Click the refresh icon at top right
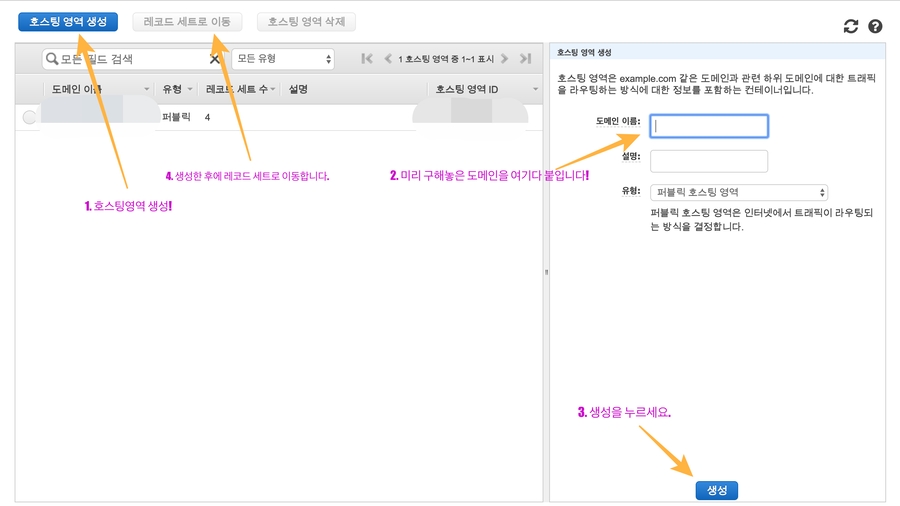The image size is (900, 506). coord(851,27)
